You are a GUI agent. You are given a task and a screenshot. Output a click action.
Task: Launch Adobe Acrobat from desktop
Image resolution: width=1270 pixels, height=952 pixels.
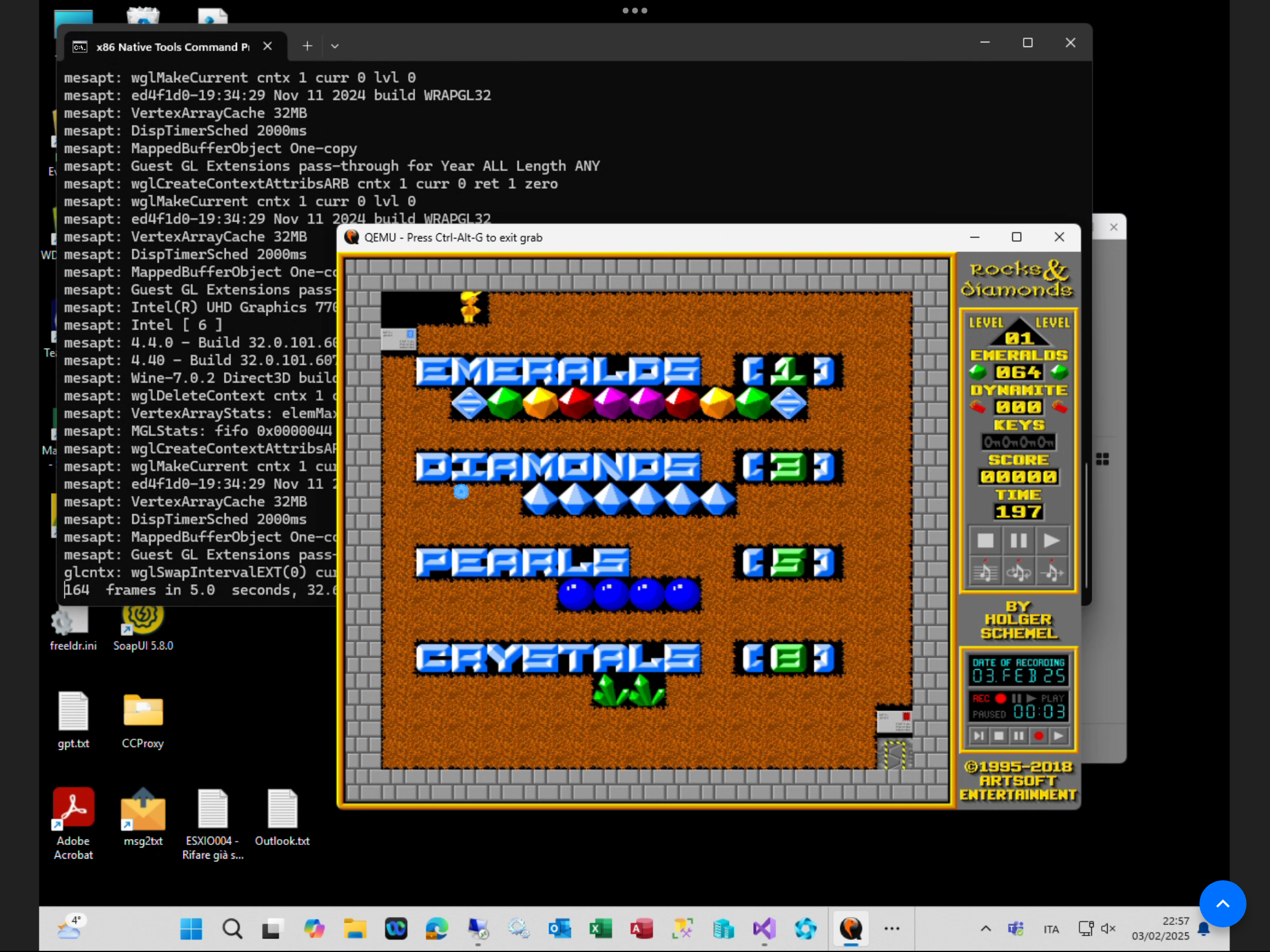[73, 824]
